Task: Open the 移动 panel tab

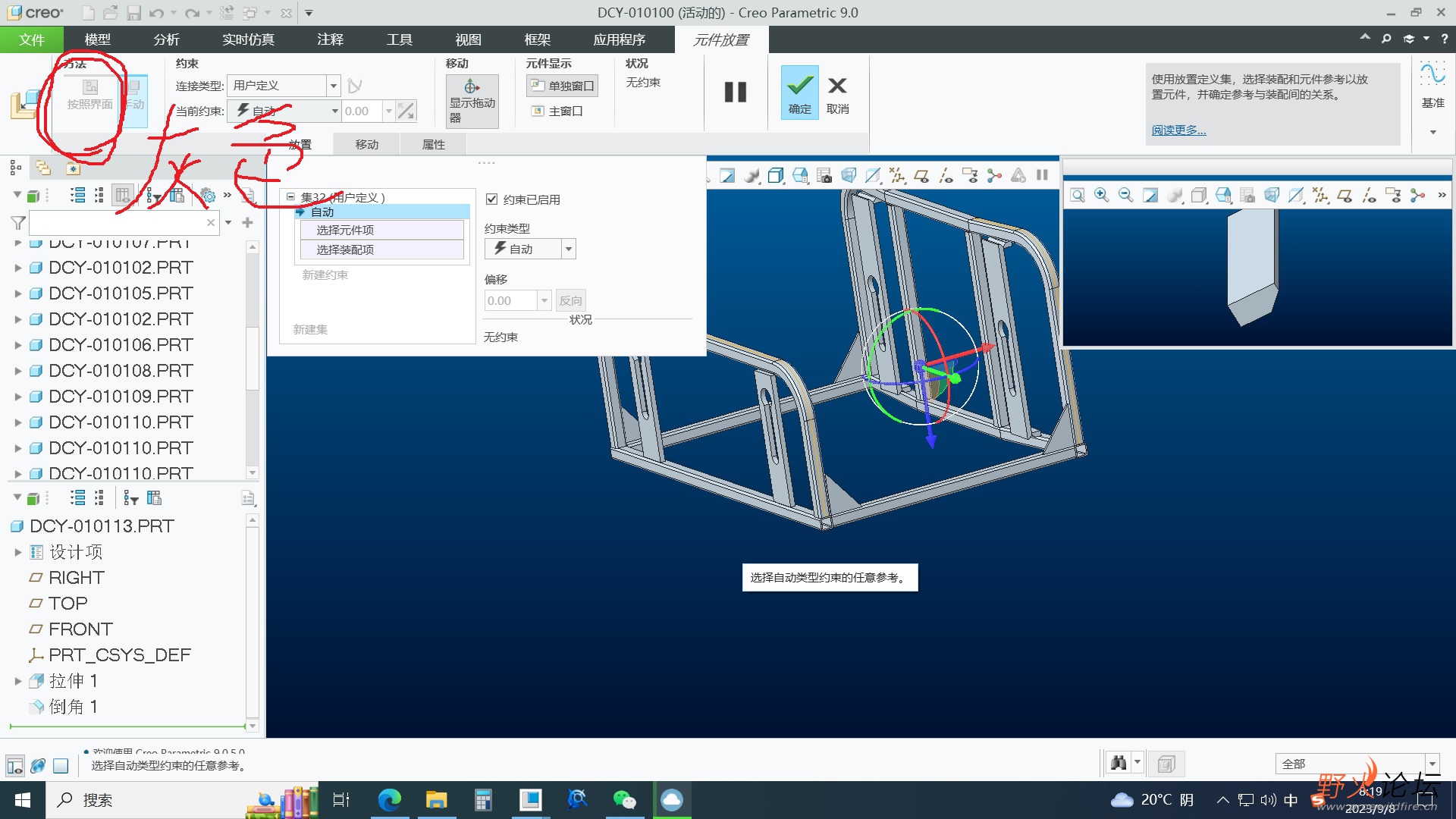Action: pos(367,144)
